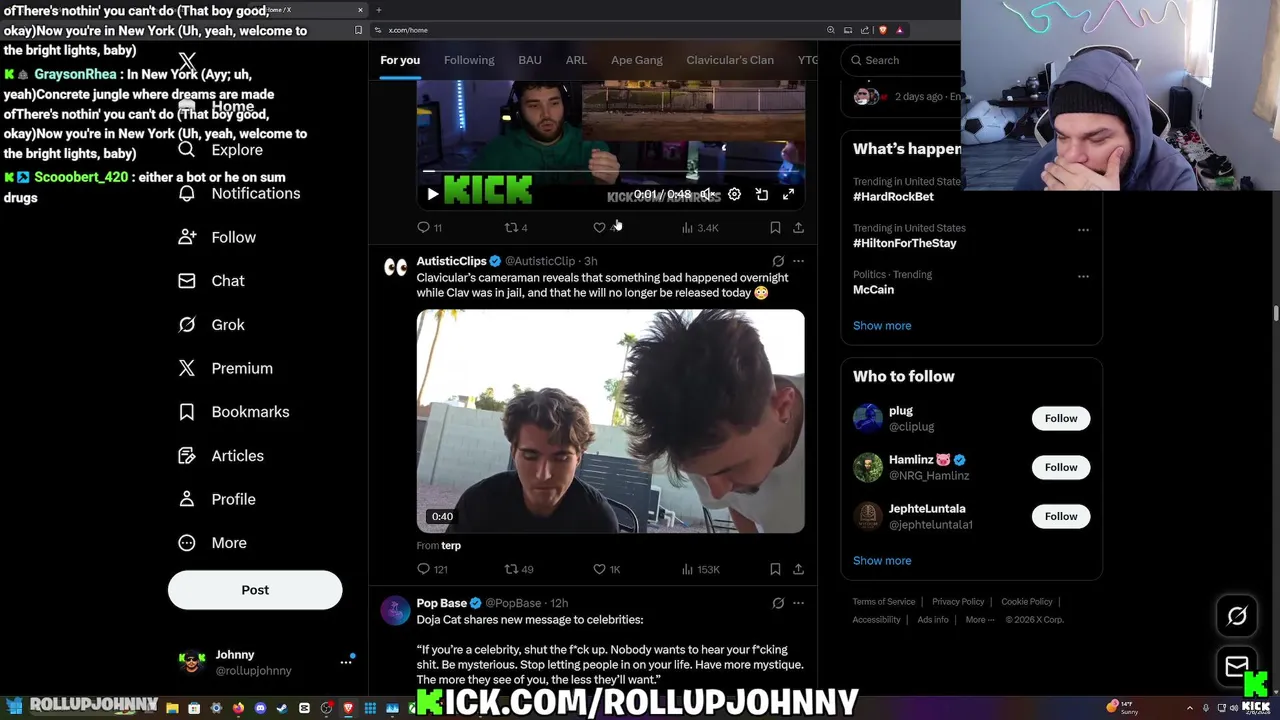Switch to the Clavicular's Clan tab
This screenshot has width=1280, height=720.
730,60
